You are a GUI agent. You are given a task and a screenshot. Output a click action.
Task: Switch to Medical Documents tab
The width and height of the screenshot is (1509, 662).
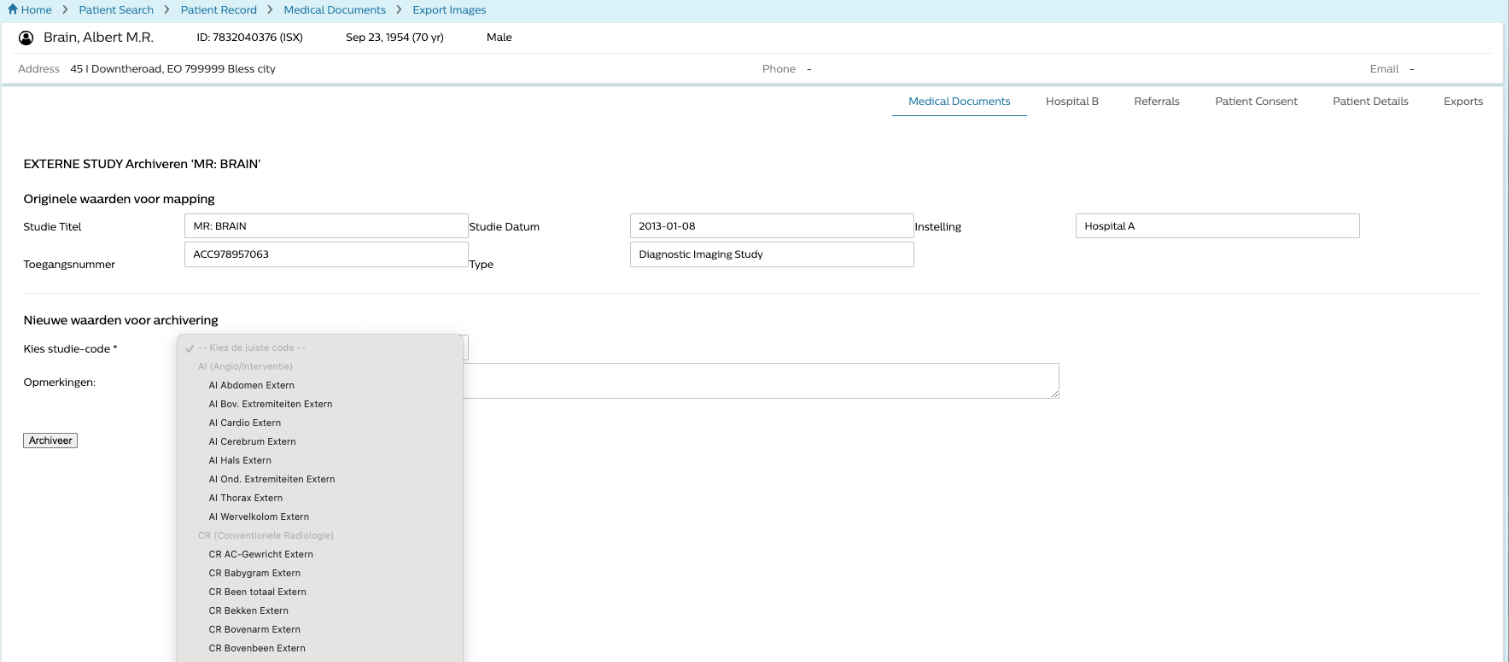959,101
